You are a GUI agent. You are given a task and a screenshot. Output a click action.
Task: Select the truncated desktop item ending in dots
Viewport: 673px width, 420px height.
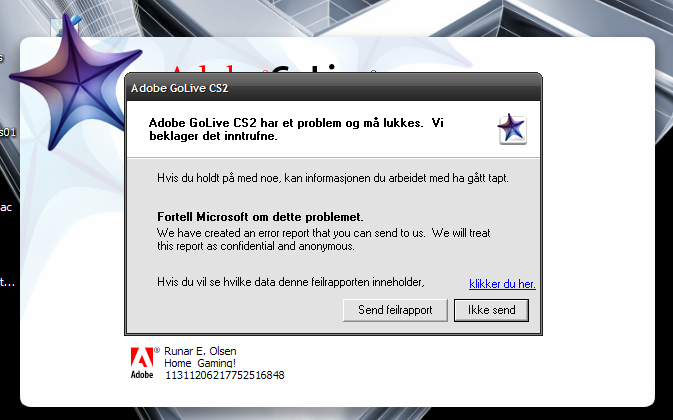coord(7,282)
